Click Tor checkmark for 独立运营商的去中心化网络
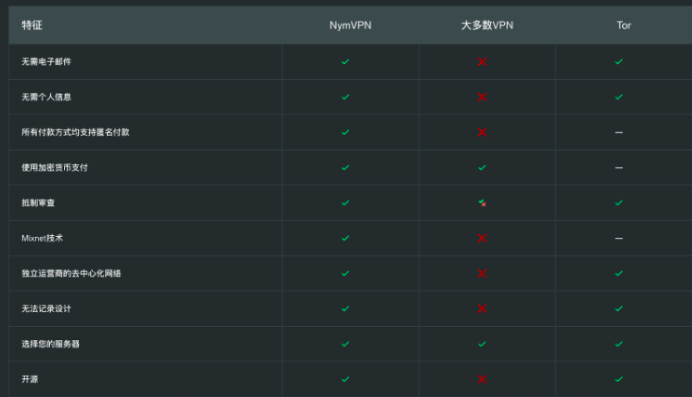This screenshot has width=692, height=397. 619,273
